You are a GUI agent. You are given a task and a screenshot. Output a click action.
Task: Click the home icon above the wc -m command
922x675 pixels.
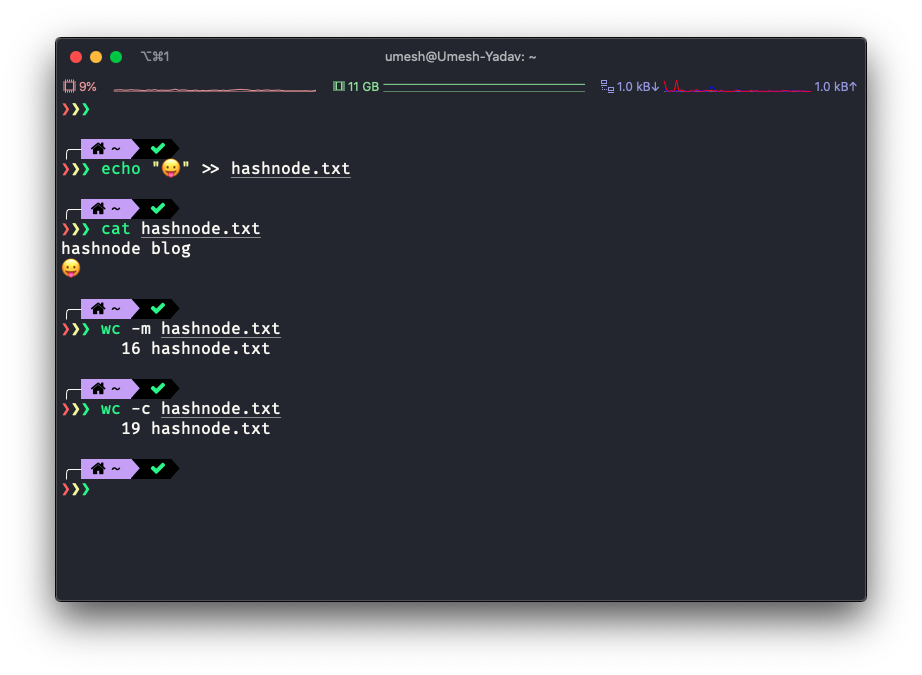[x=98, y=309]
